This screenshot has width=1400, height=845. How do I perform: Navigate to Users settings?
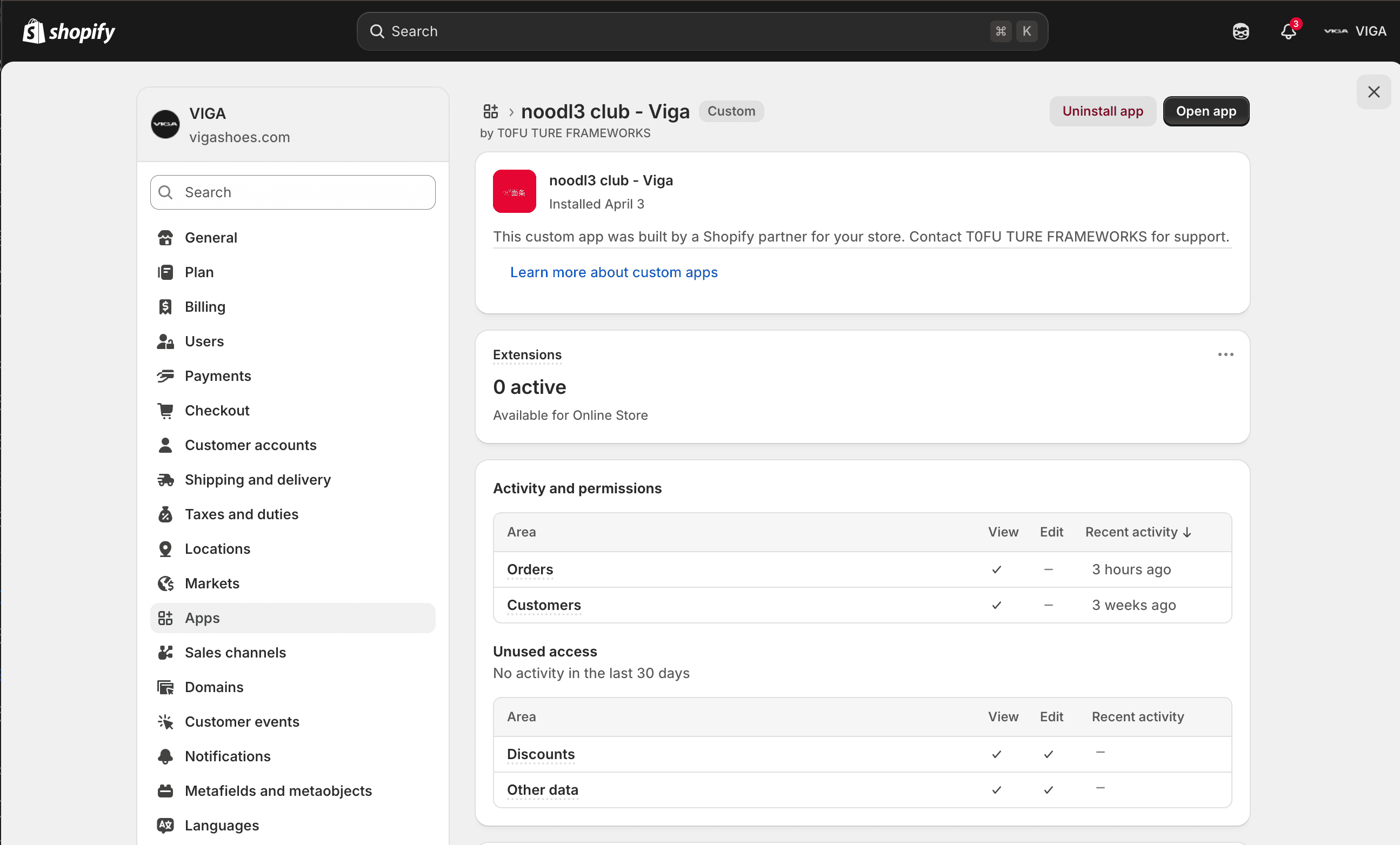pyautogui.click(x=292, y=341)
